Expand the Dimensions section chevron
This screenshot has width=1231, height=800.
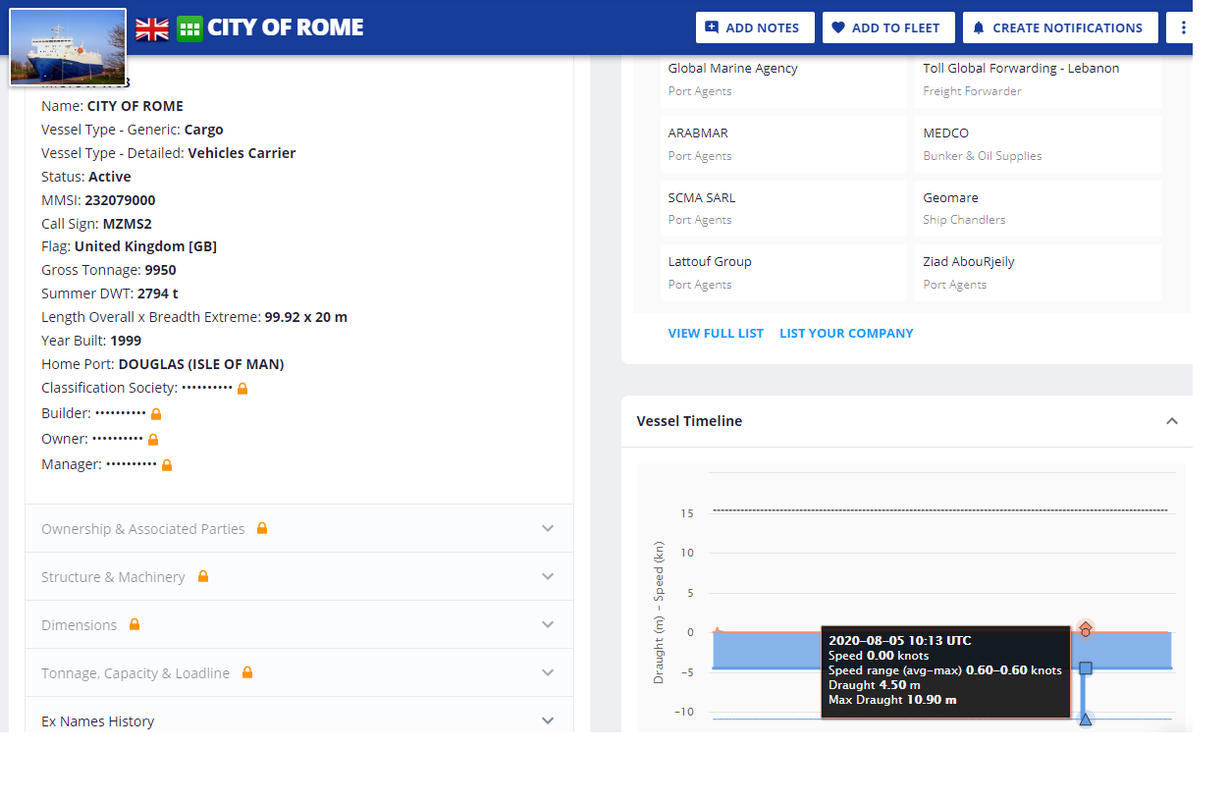coord(547,624)
